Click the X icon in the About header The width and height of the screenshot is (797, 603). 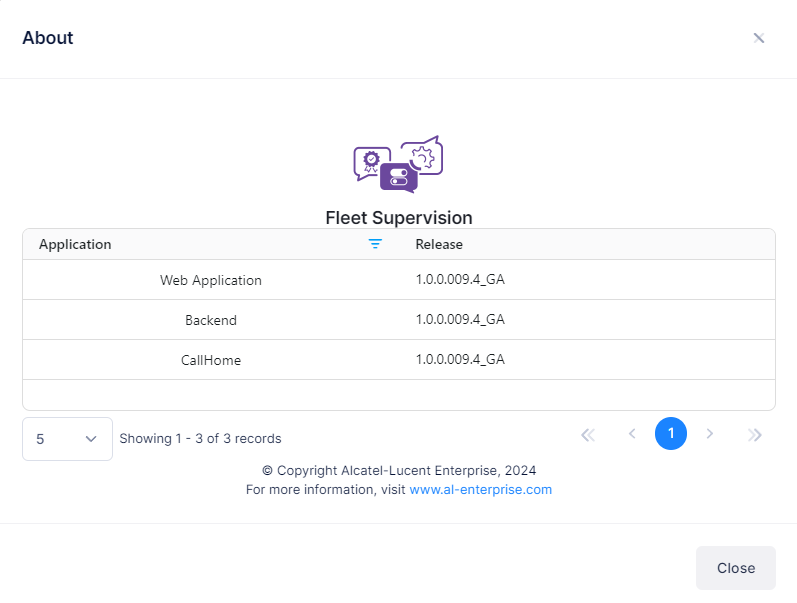point(759,38)
